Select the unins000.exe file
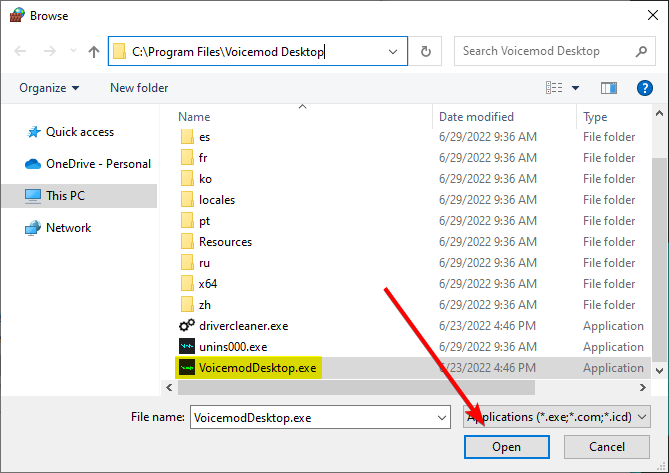This screenshot has height=473, width=669. 232,347
